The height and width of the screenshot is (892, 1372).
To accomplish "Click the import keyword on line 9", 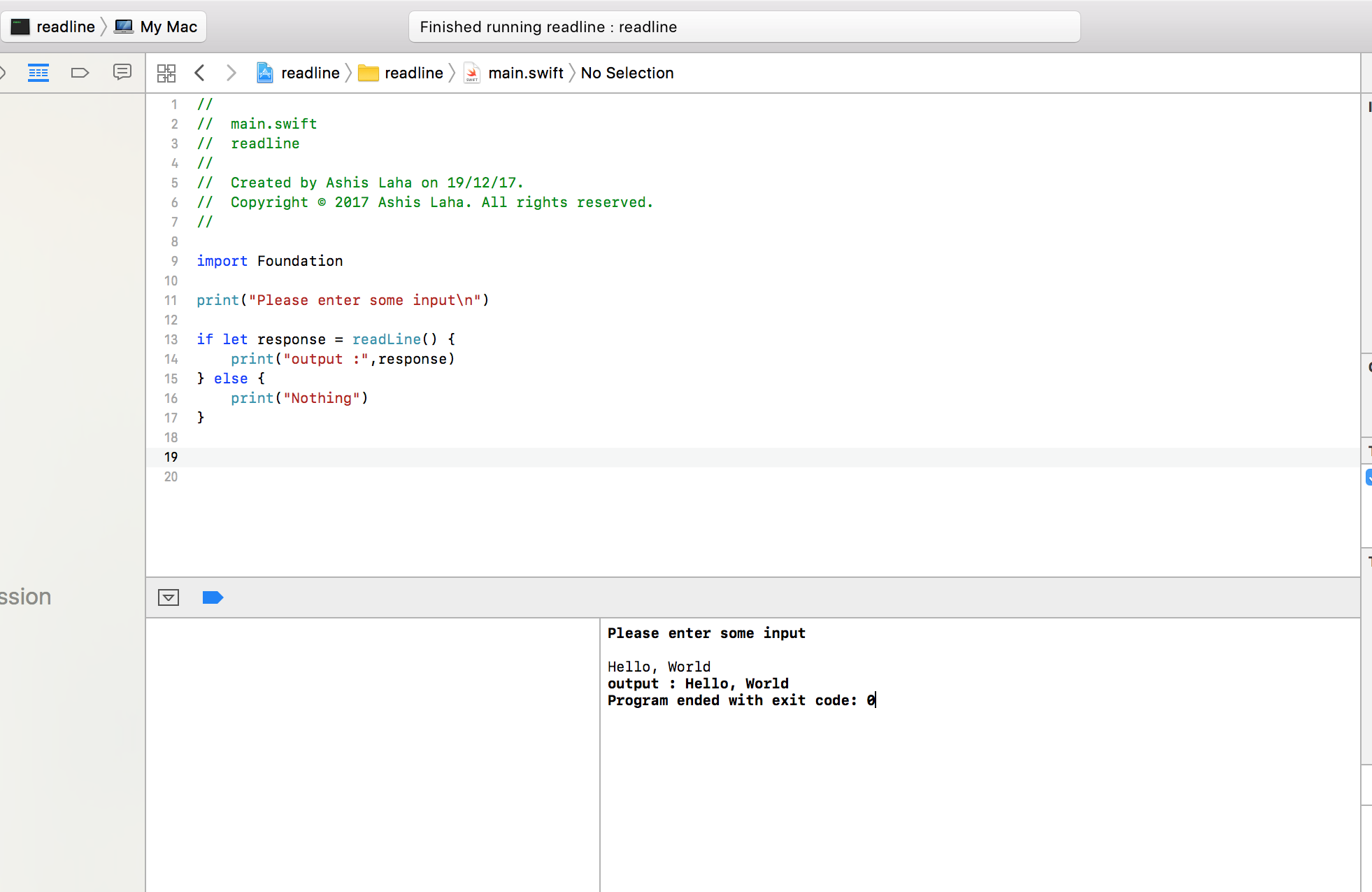I will pos(222,261).
